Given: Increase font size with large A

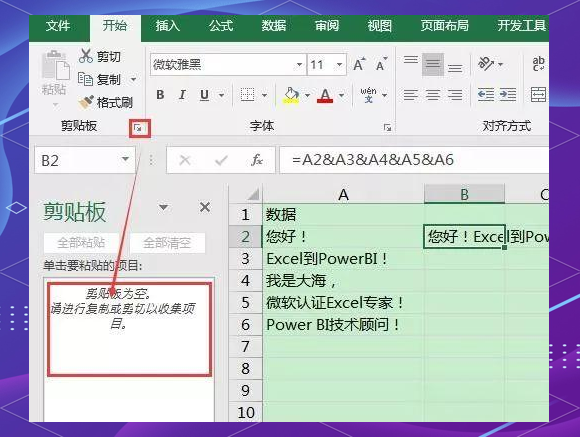Looking at the screenshot, I should pos(359,64).
